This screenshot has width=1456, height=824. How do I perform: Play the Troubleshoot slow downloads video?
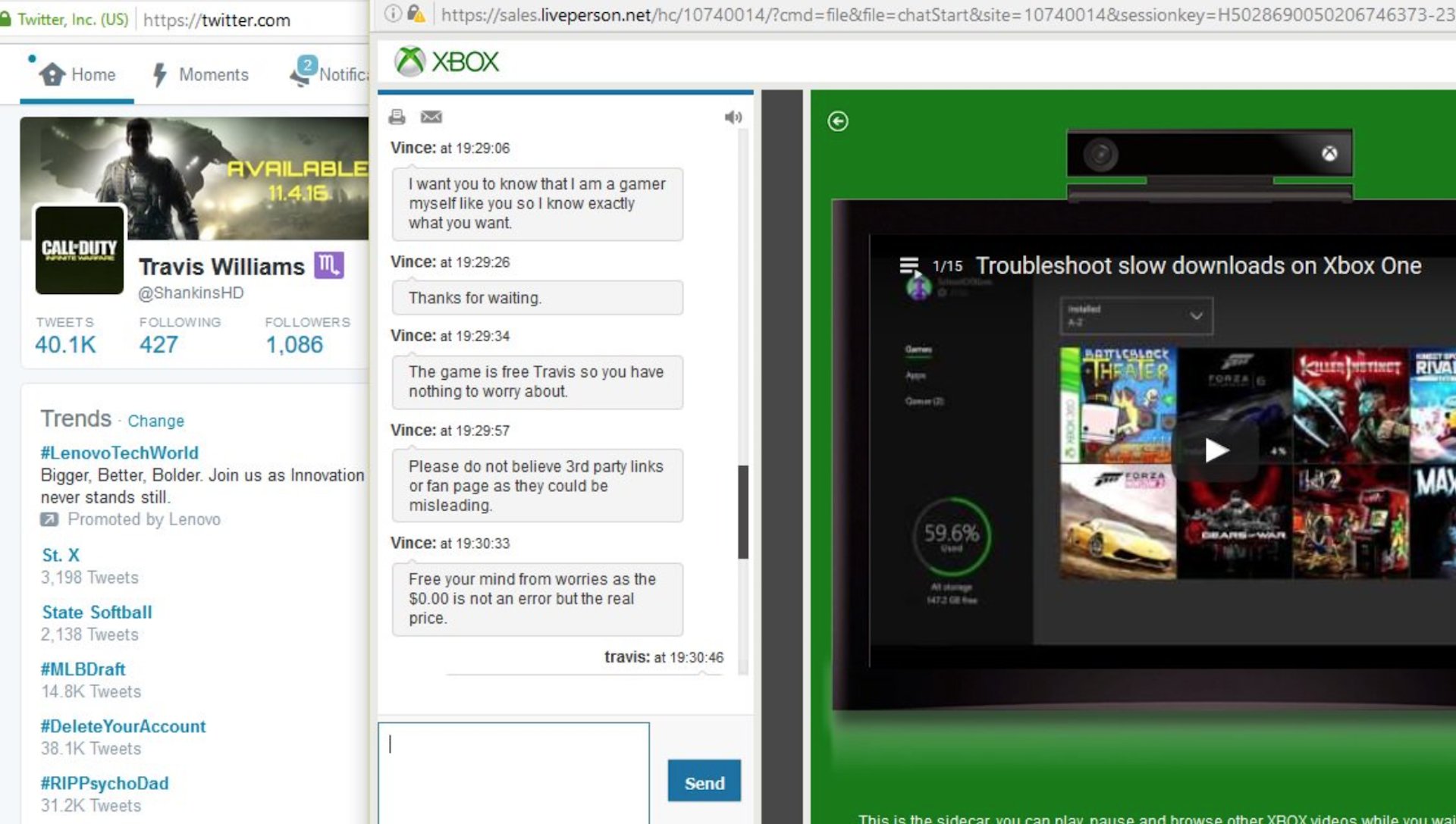point(1216,451)
